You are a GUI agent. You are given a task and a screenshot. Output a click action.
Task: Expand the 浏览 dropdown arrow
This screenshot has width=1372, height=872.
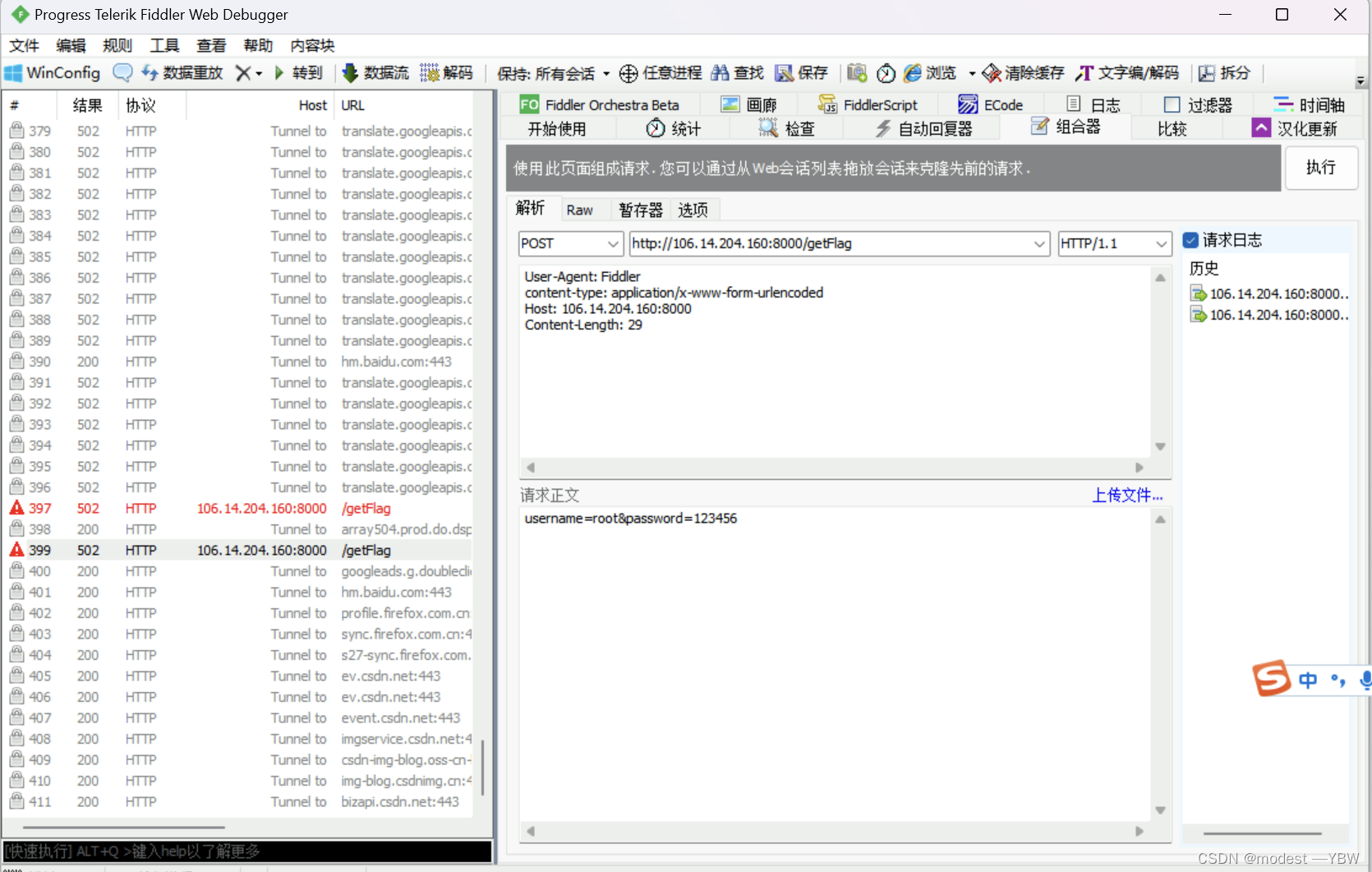[972, 74]
